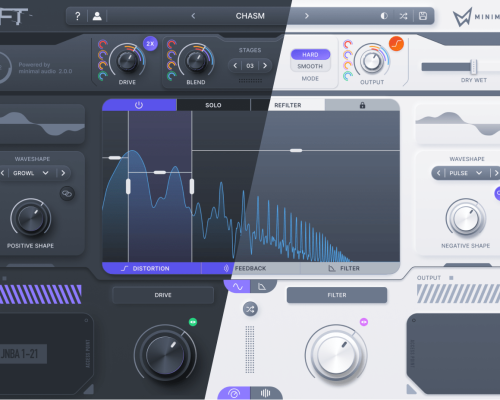Screen dimensions: 500x400
Task: Click the right band level handle
Action: tap(296, 151)
